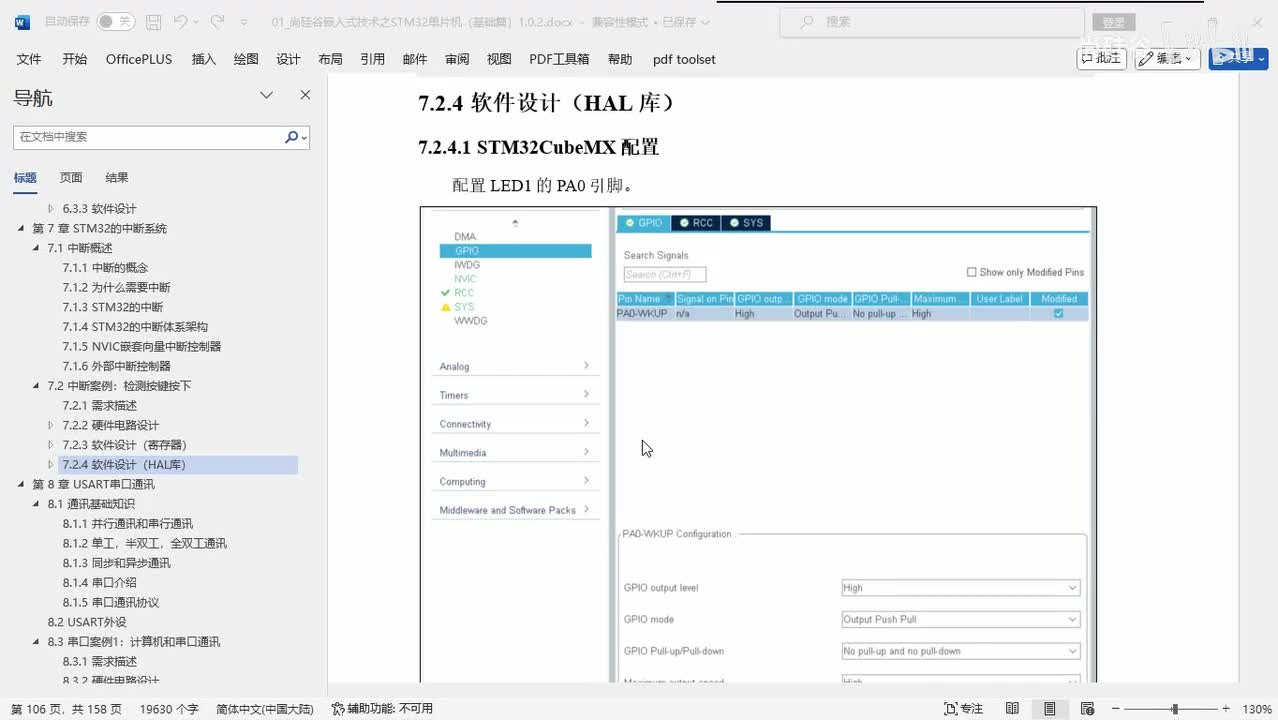Click the 在文档中搜索 search field
The image size is (1278, 720).
click(148, 137)
